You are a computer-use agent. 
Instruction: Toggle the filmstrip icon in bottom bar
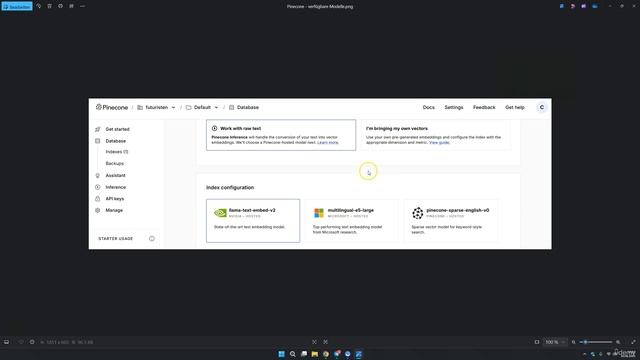7,342
